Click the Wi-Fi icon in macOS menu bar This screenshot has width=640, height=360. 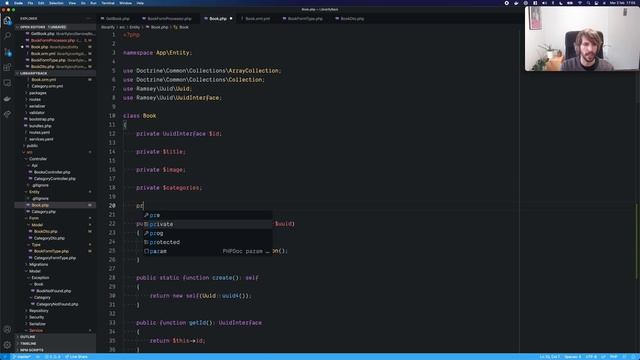point(580,3)
